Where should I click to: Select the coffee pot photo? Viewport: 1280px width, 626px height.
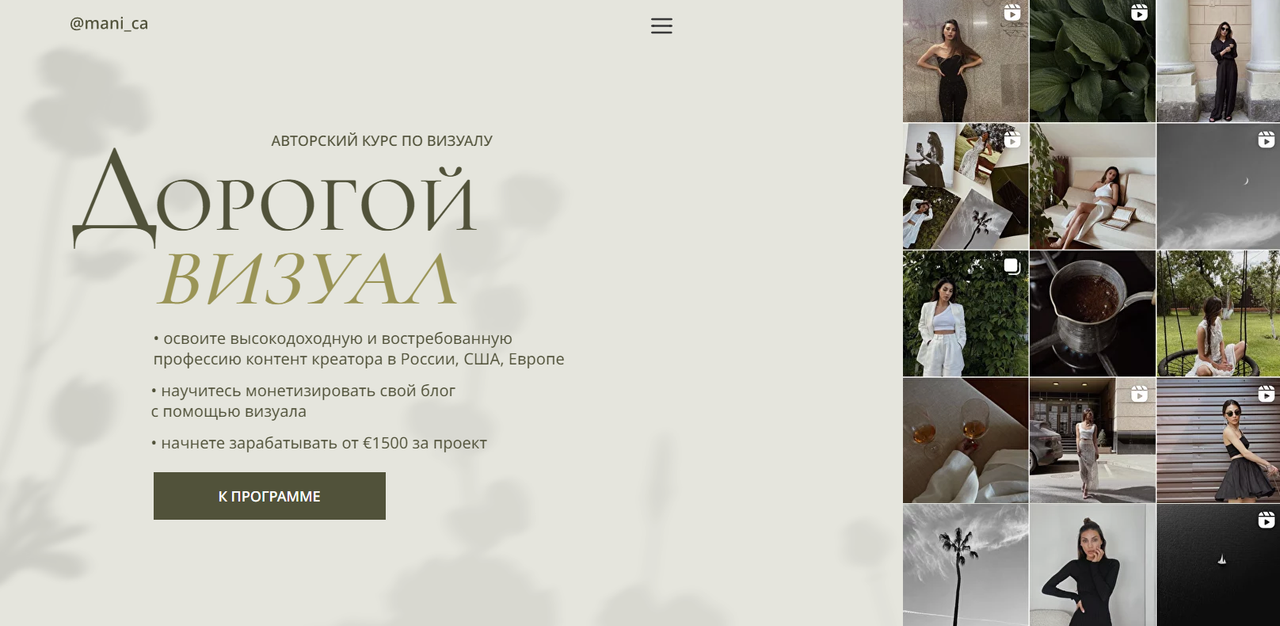click(x=1092, y=313)
